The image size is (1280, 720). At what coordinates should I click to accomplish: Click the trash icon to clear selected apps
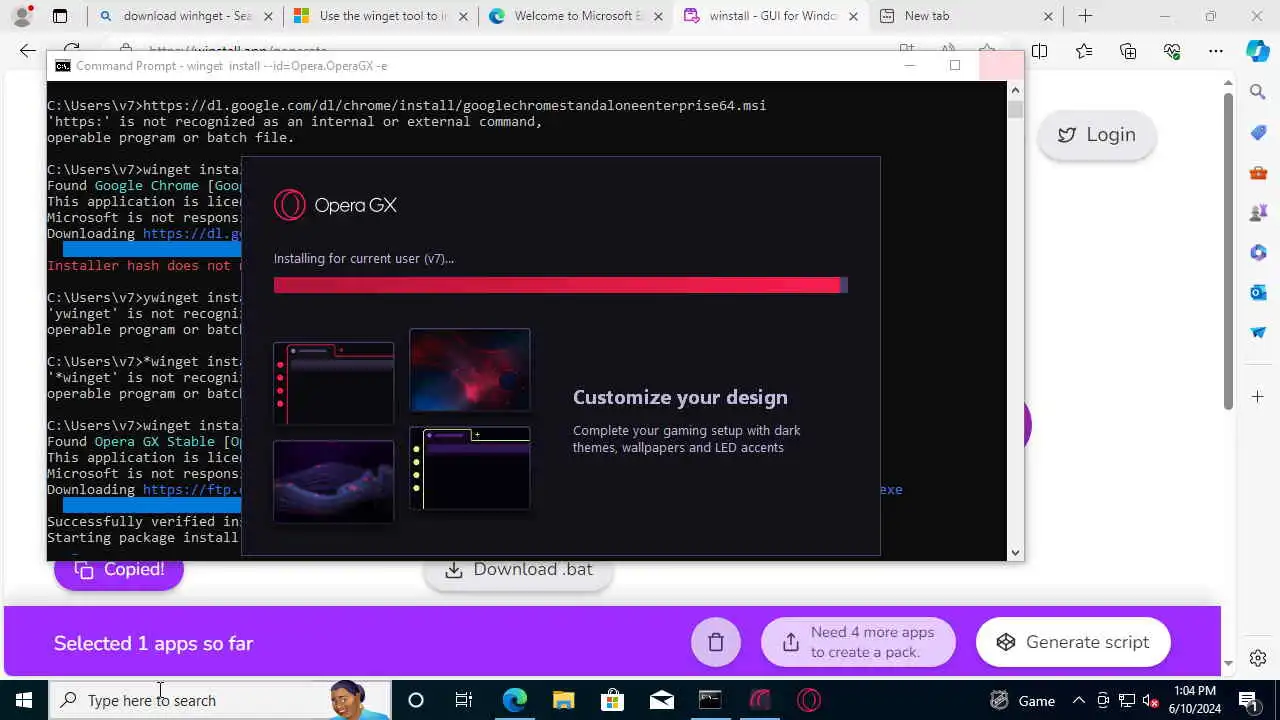(716, 642)
